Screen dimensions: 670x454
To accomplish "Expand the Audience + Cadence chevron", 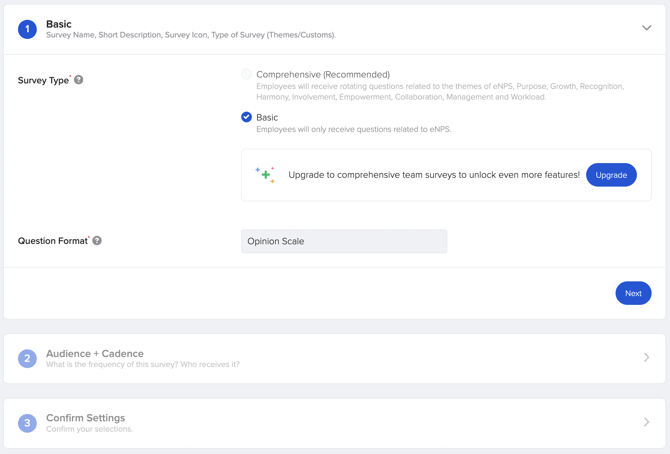I will tap(646, 357).
